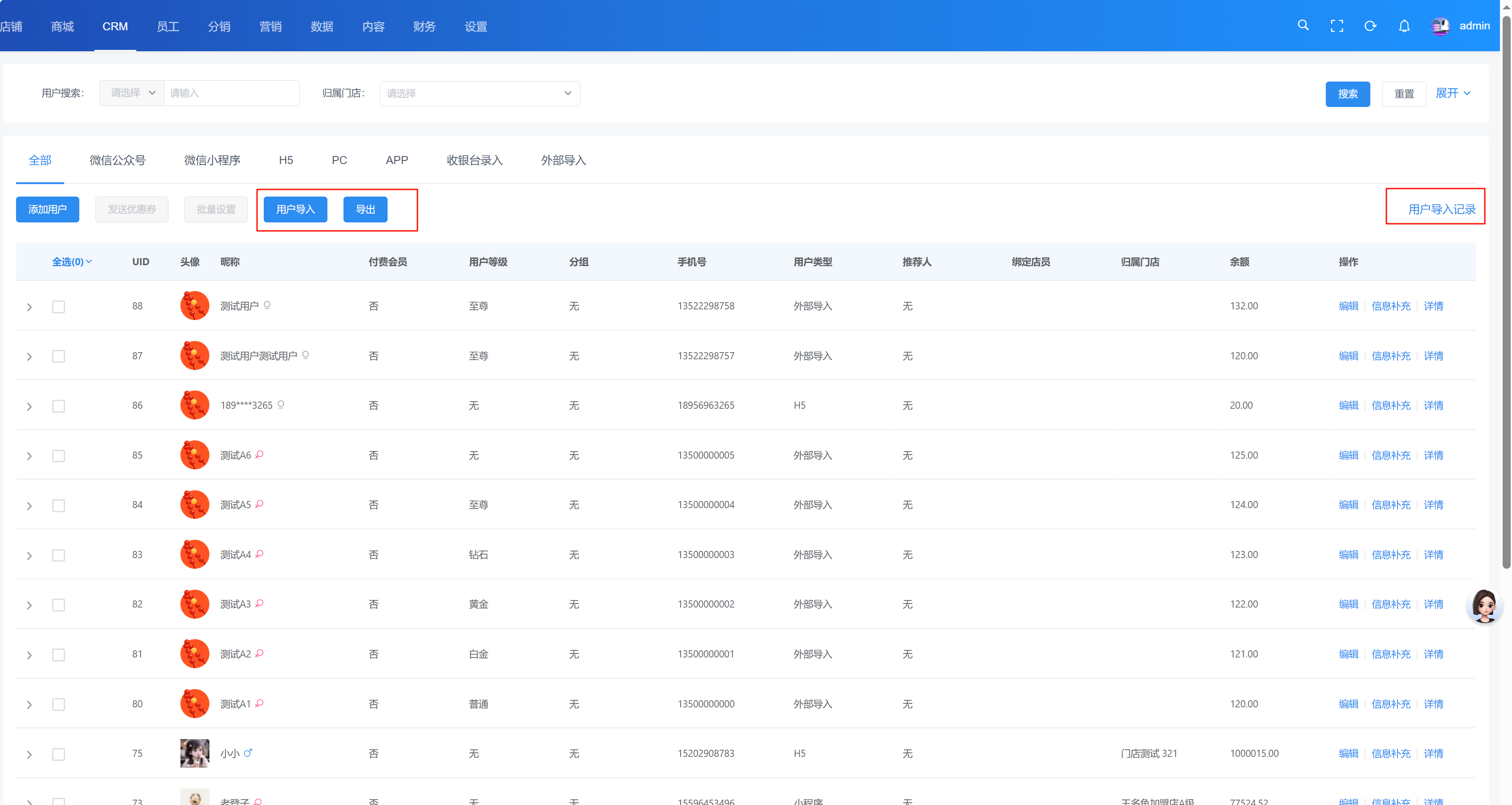Click the avatar of user 小小

pyautogui.click(x=194, y=753)
